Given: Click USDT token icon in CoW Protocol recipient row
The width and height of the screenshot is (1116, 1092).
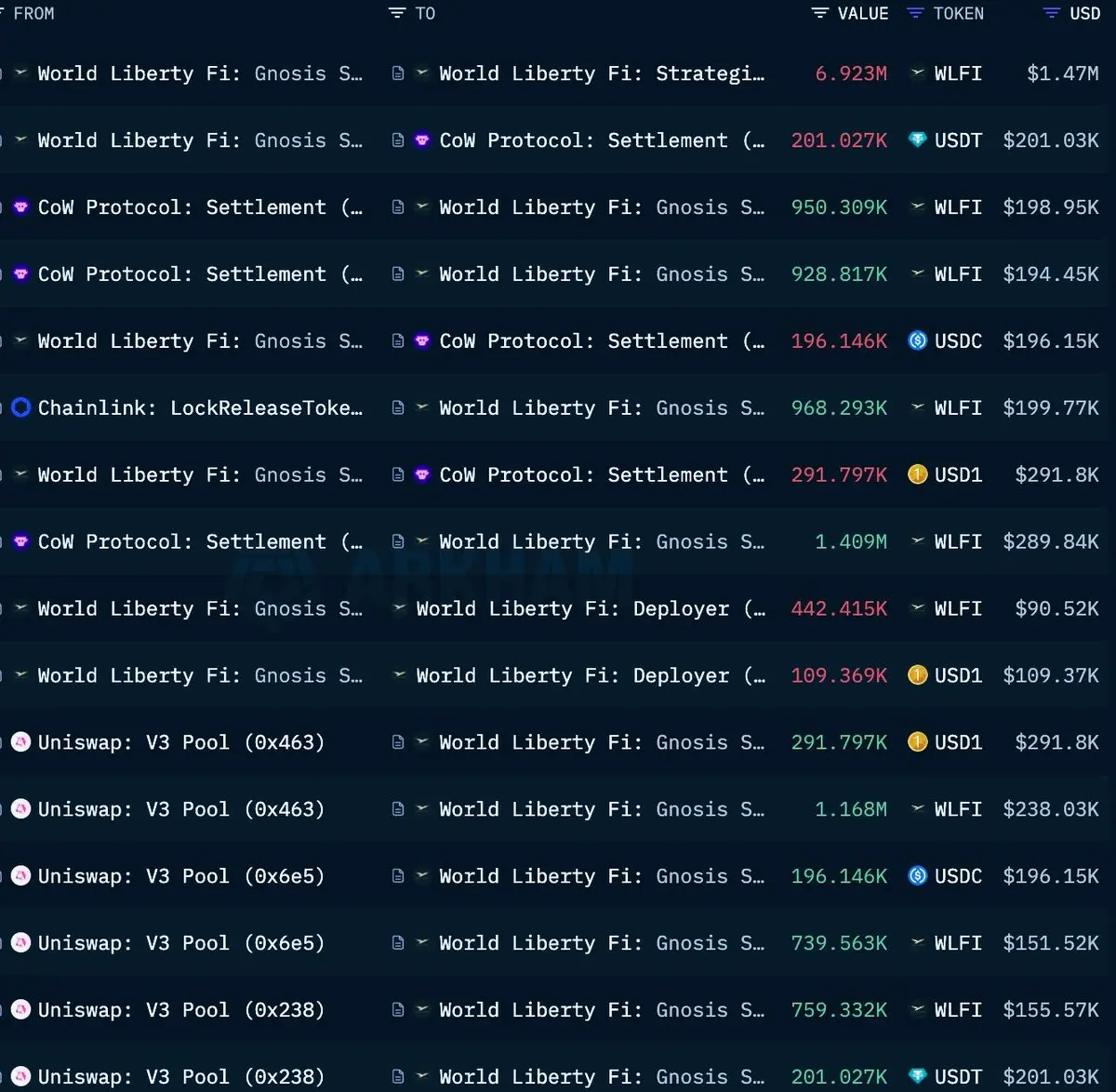Looking at the screenshot, I should (917, 140).
